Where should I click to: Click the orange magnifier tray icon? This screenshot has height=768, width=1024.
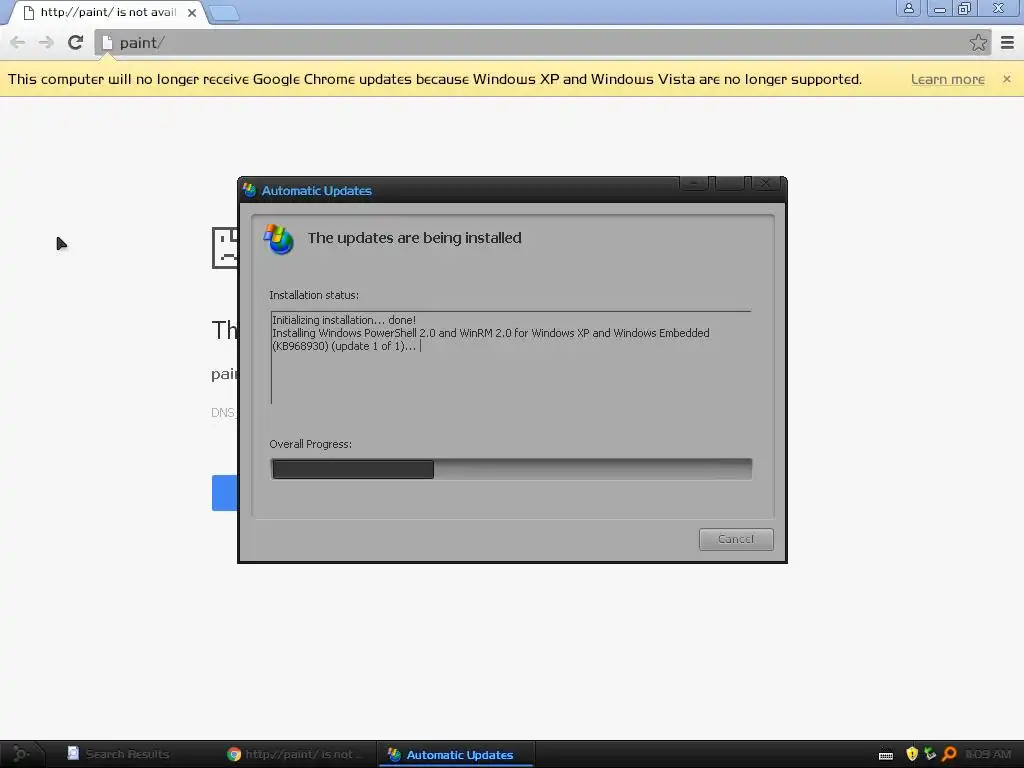[950, 754]
